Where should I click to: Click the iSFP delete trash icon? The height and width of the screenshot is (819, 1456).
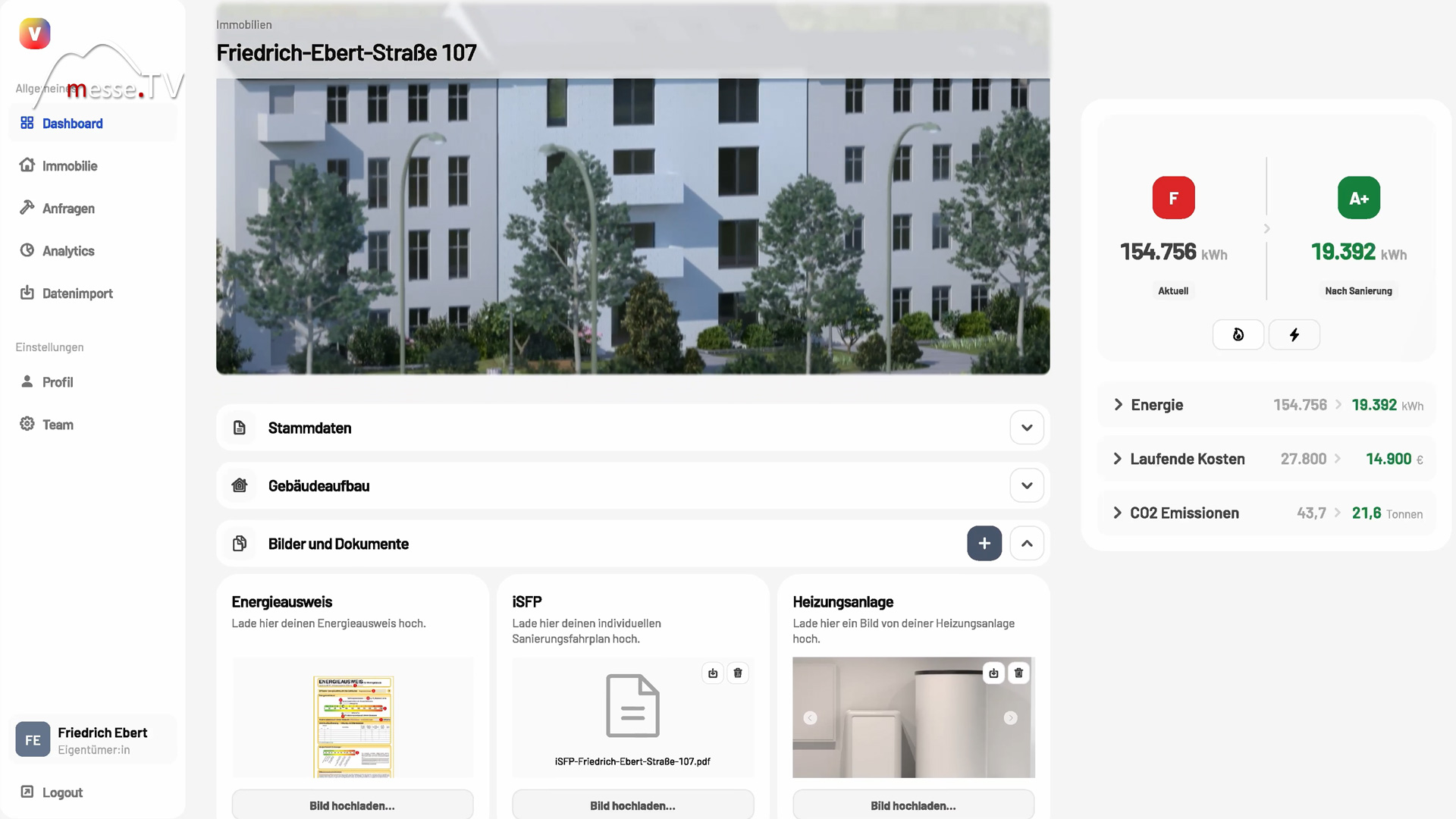pos(738,673)
